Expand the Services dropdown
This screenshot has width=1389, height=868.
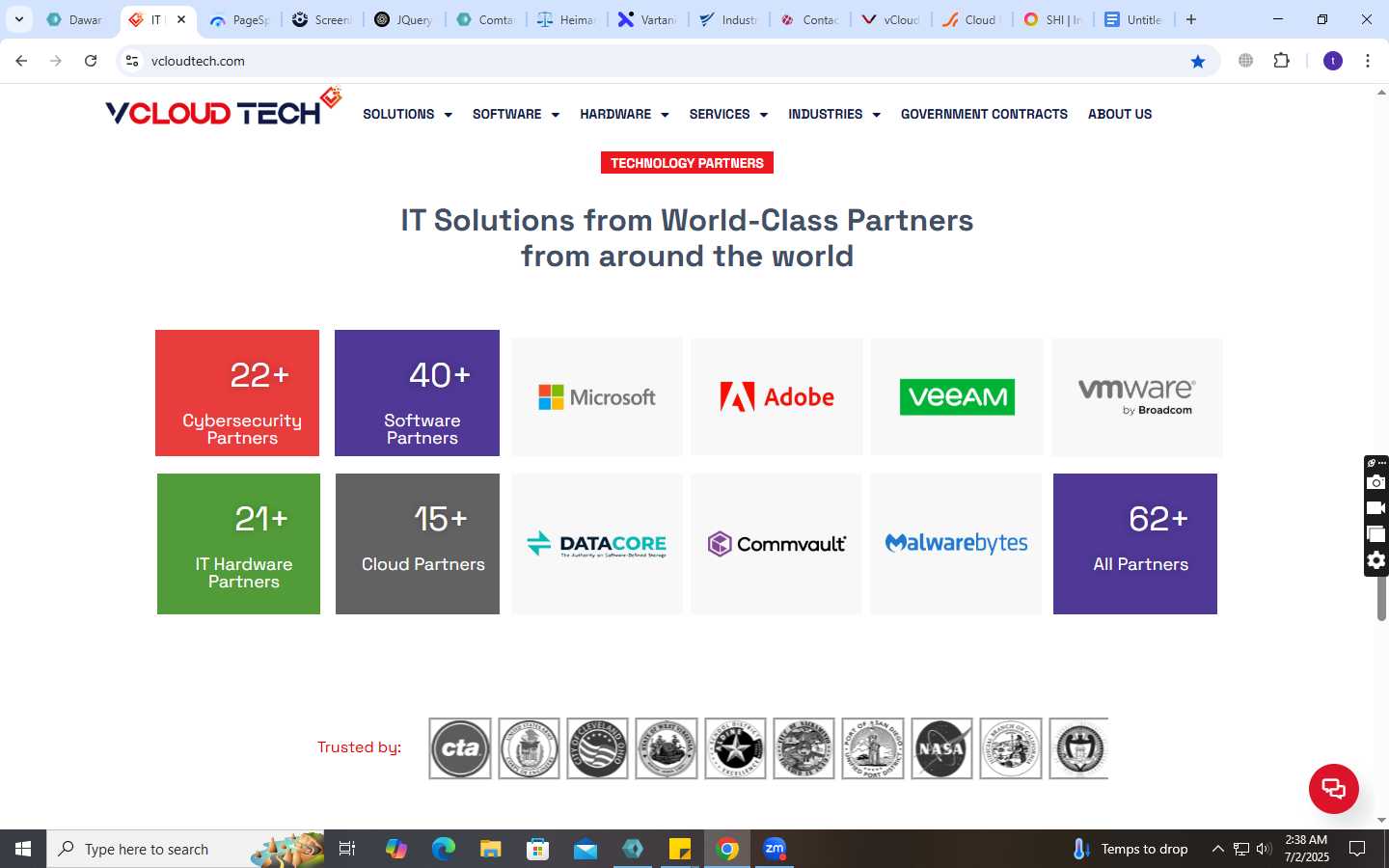tap(728, 114)
